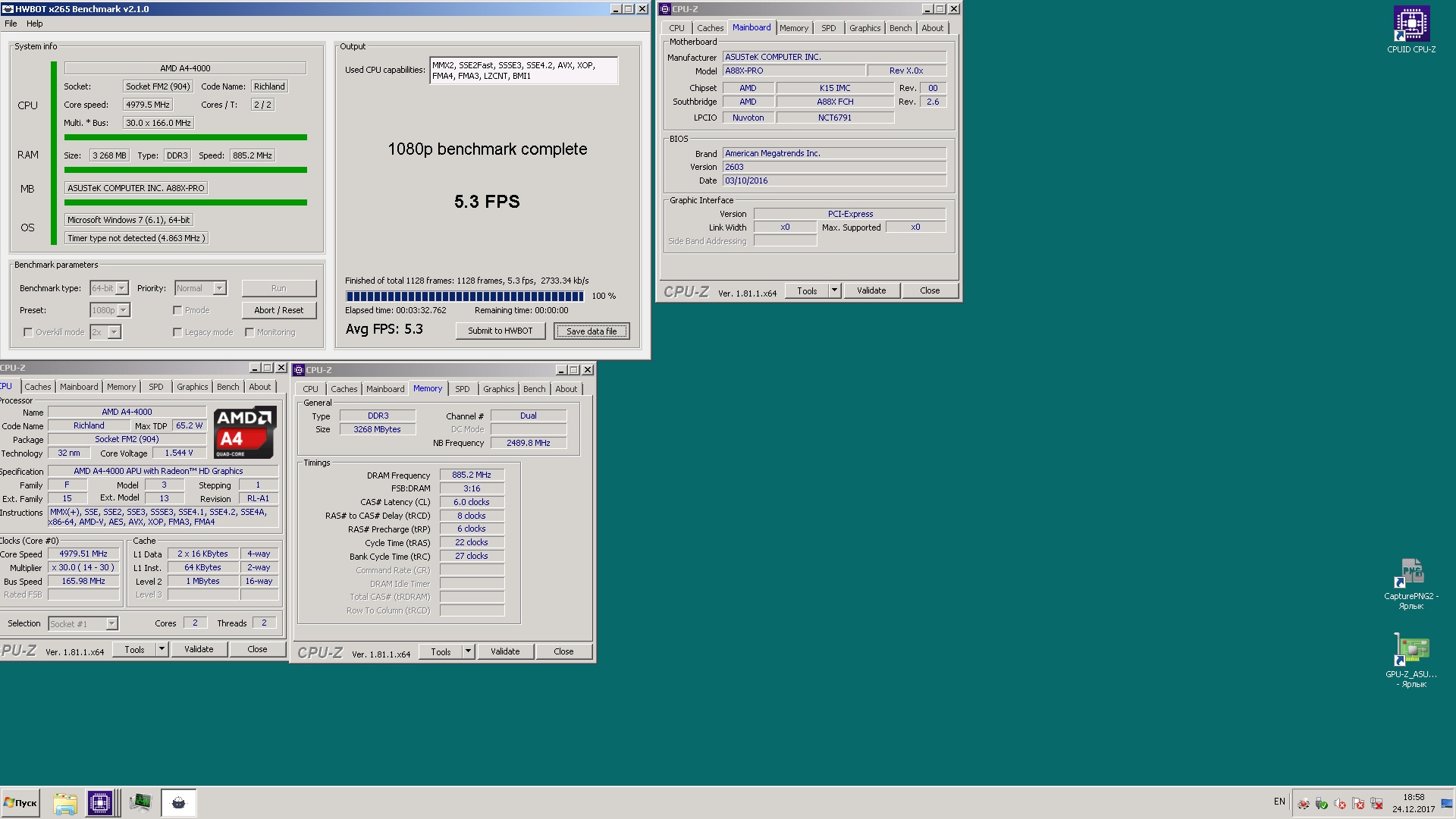Open Tools dropdown arrow in CPU tab window
This screenshot has width=1456, height=819.
(162, 649)
